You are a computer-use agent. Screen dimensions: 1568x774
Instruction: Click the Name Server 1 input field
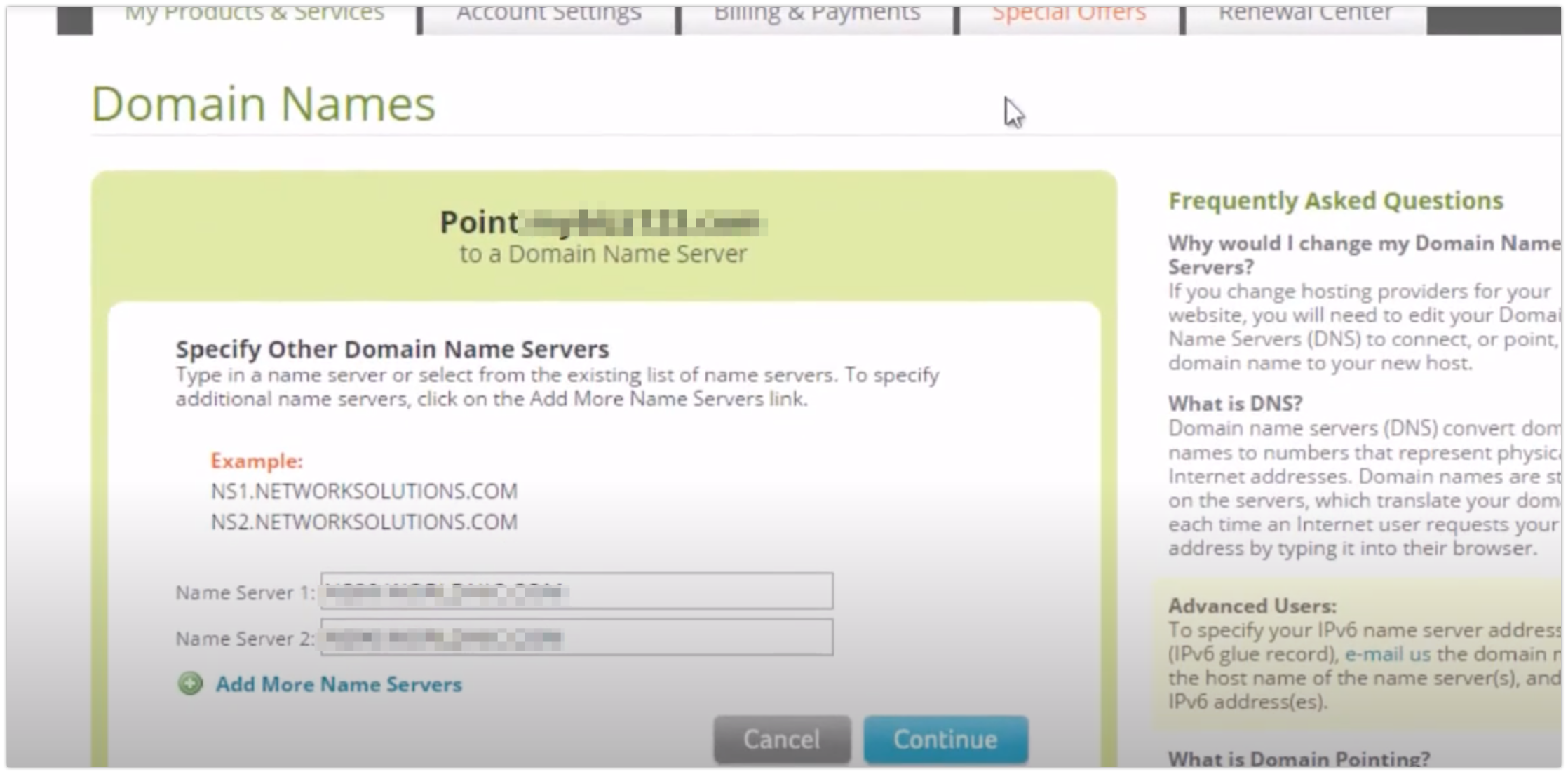coord(576,591)
